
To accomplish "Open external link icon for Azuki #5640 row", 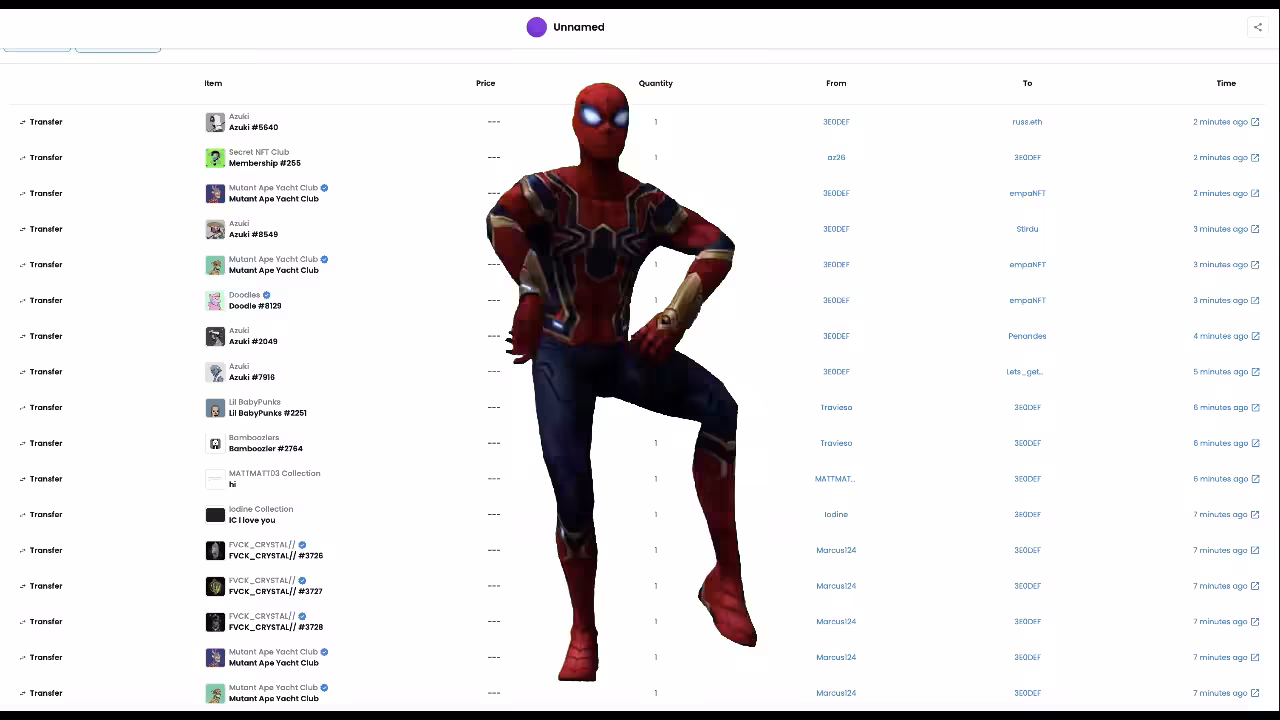I will click(x=1255, y=122).
